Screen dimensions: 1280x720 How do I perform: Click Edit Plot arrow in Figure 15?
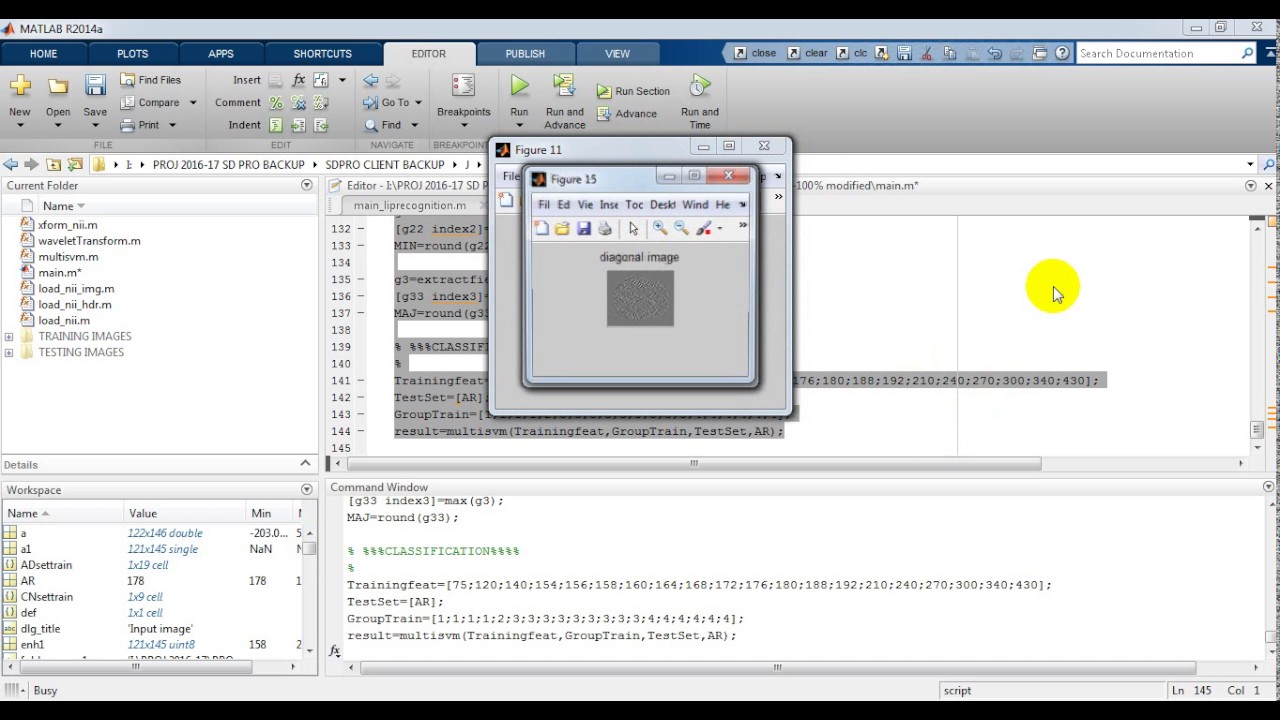(x=633, y=229)
